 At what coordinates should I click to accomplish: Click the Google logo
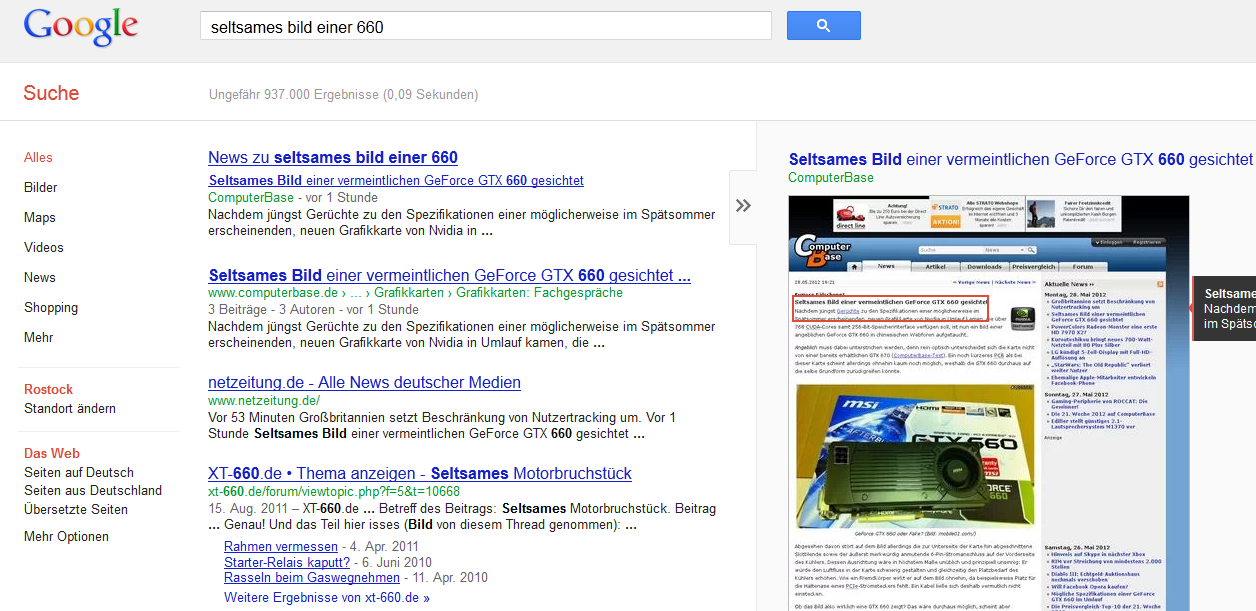[x=81, y=27]
